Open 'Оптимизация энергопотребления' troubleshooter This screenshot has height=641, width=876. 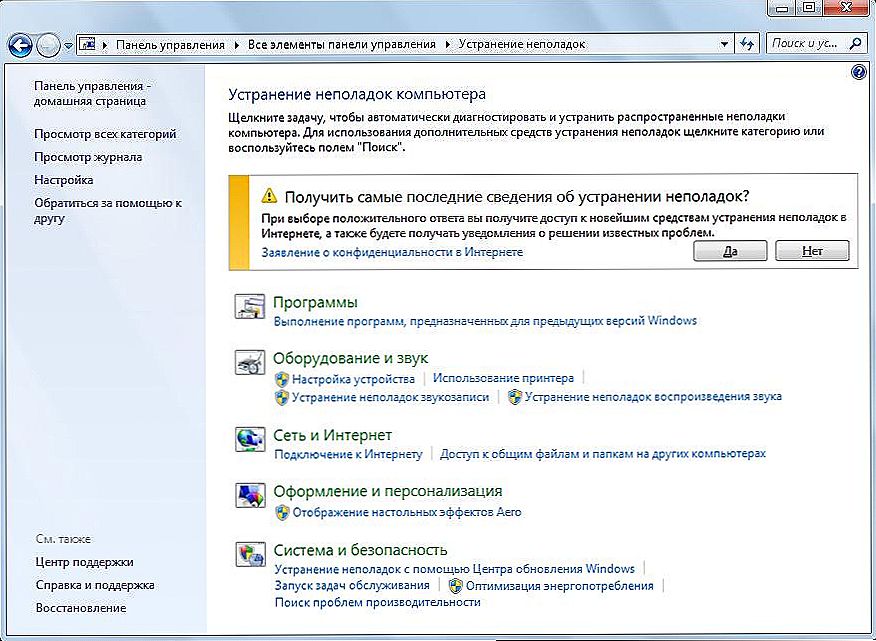(560, 586)
